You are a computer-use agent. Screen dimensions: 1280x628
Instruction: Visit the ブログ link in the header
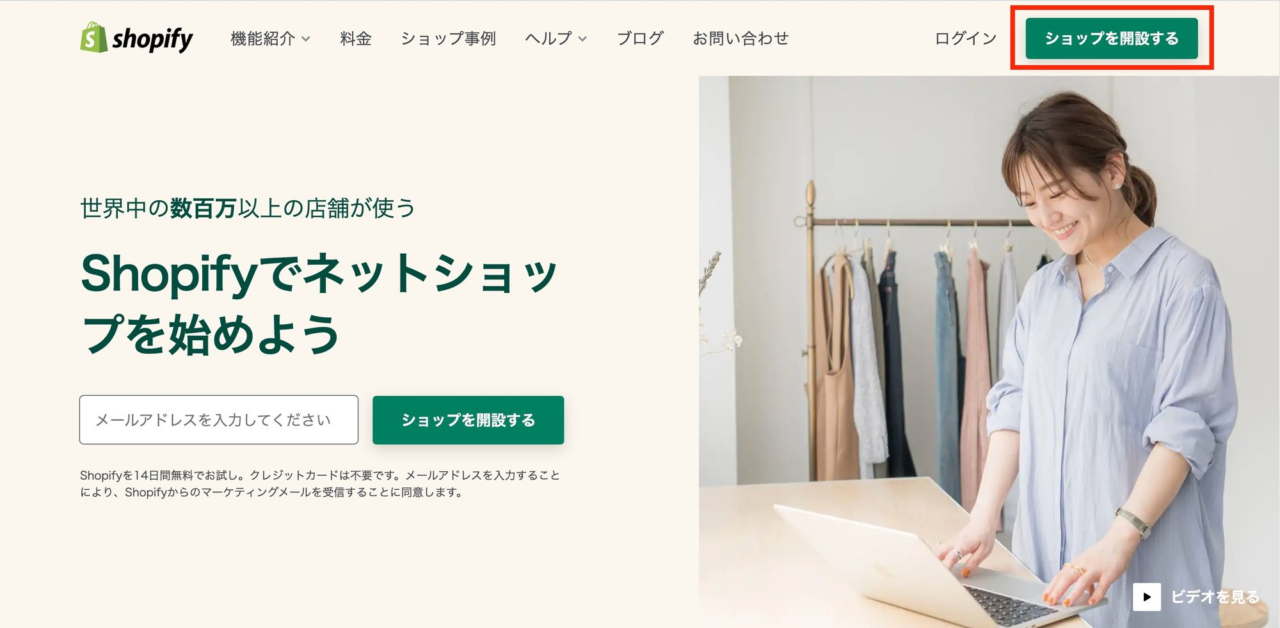[x=640, y=39]
